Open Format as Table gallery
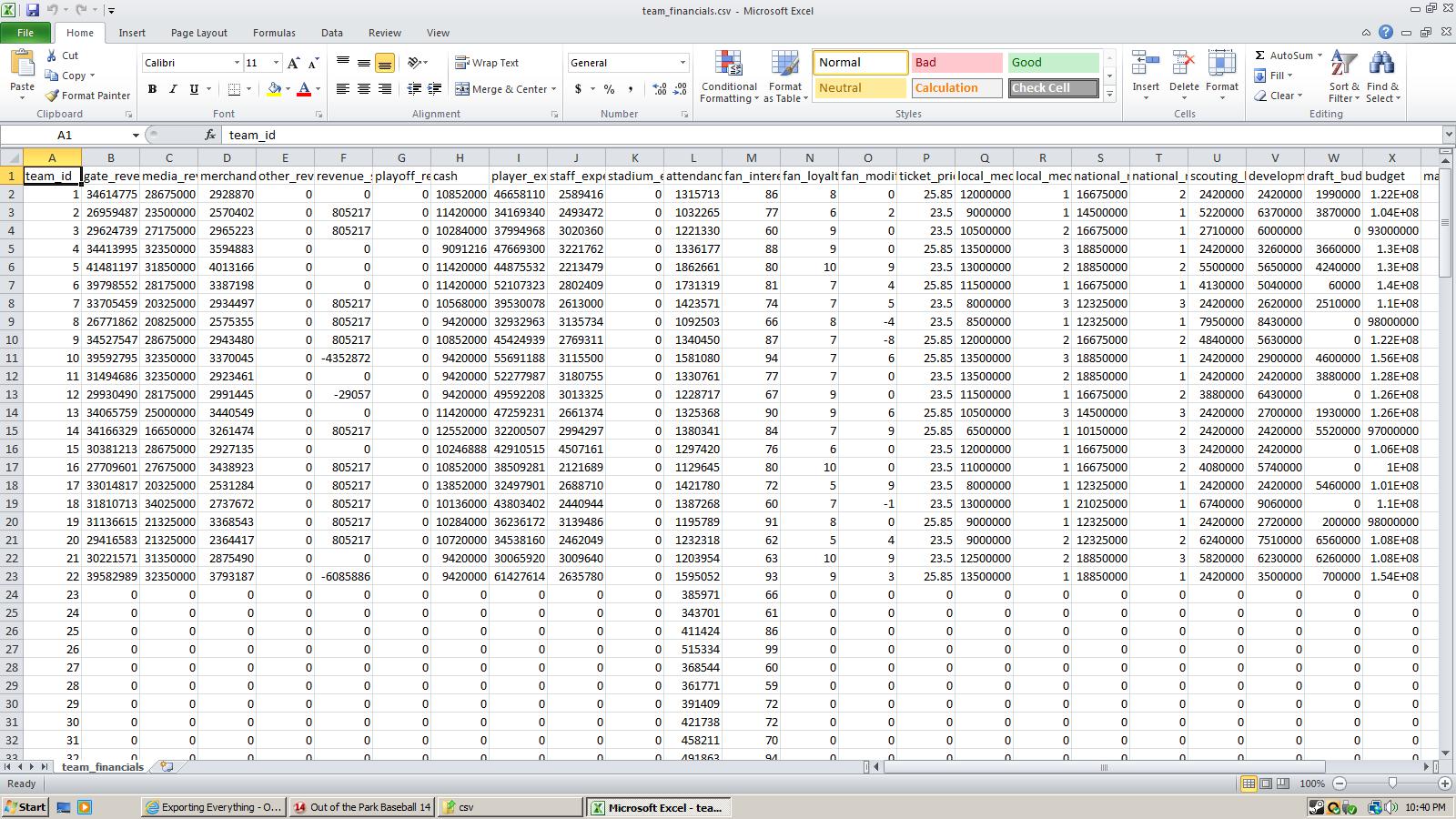This screenshot has width=1456, height=819. [x=785, y=77]
